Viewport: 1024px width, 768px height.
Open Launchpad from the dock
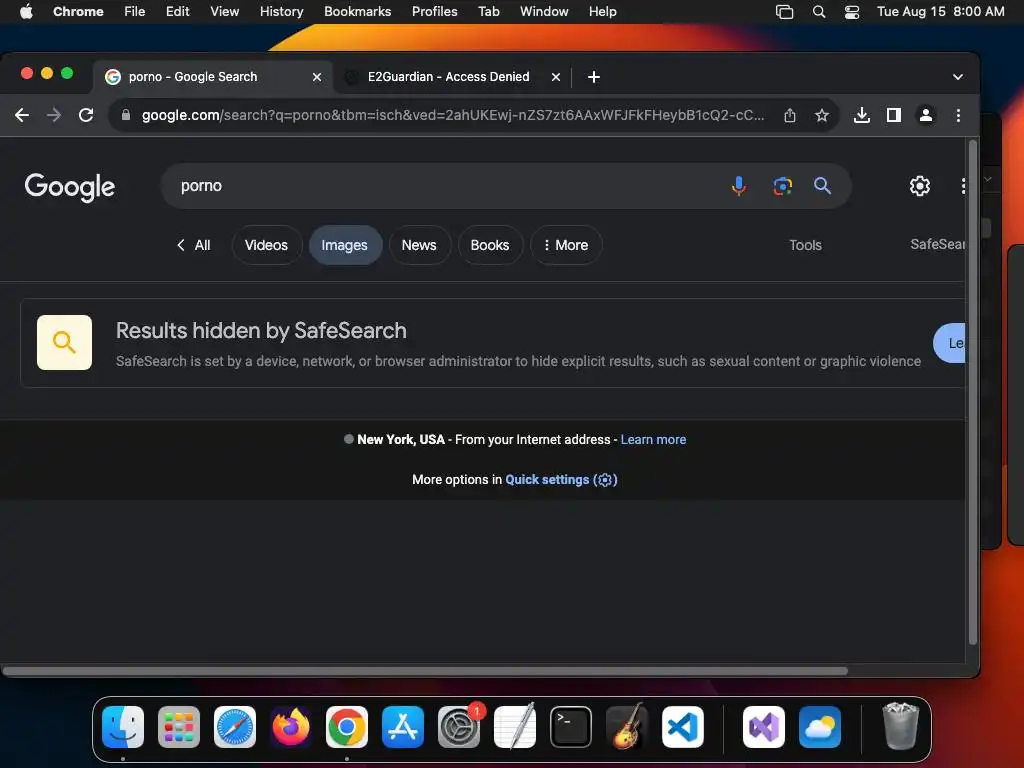[179, 727]
